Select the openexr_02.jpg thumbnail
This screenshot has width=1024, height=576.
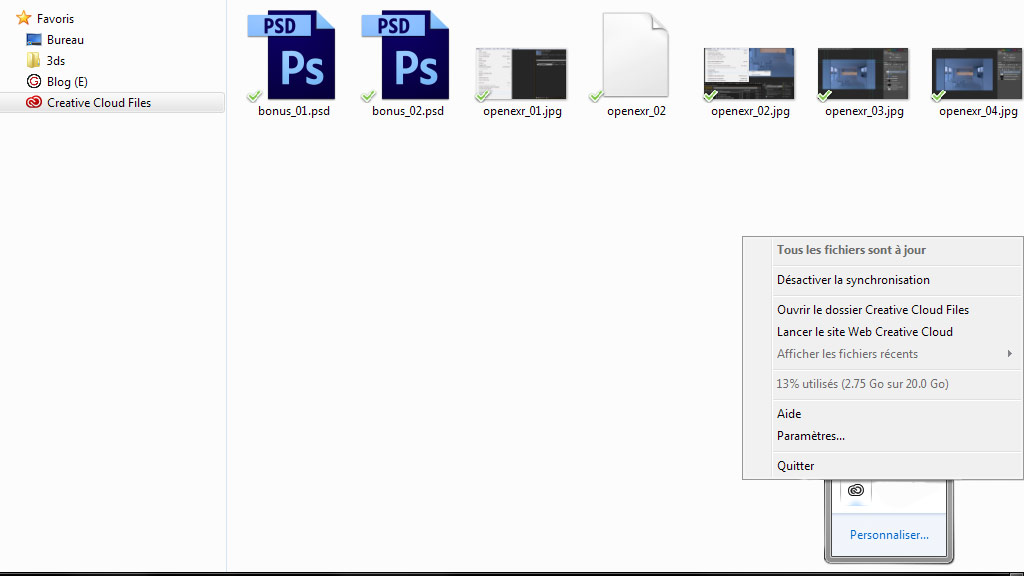749,74
